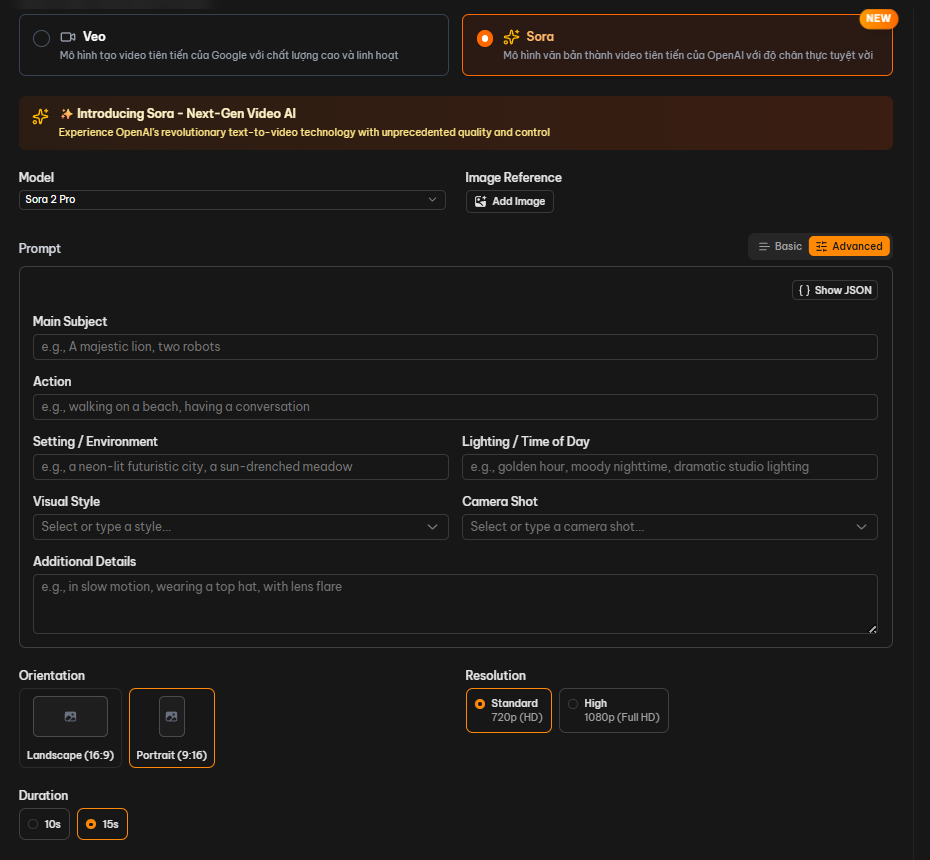Focus the Lighting / Time of Day field
930x860 pixels.
point(670,467)
